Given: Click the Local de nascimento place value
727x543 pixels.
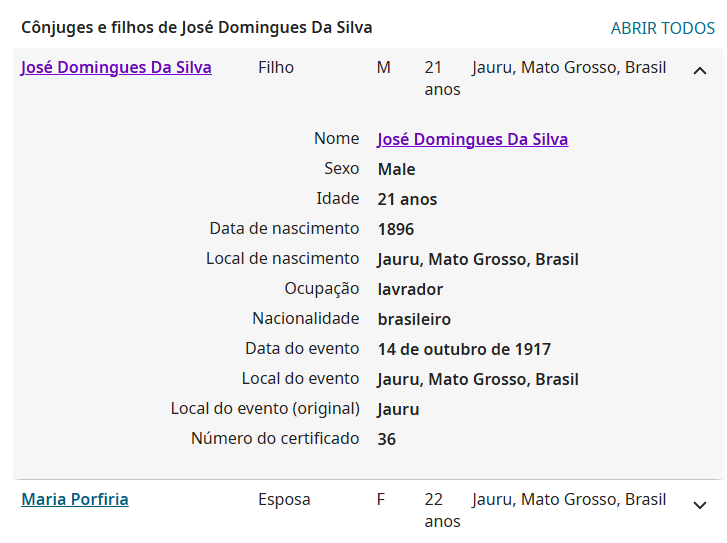Looking at the screenshot, I should pos(478,259).
